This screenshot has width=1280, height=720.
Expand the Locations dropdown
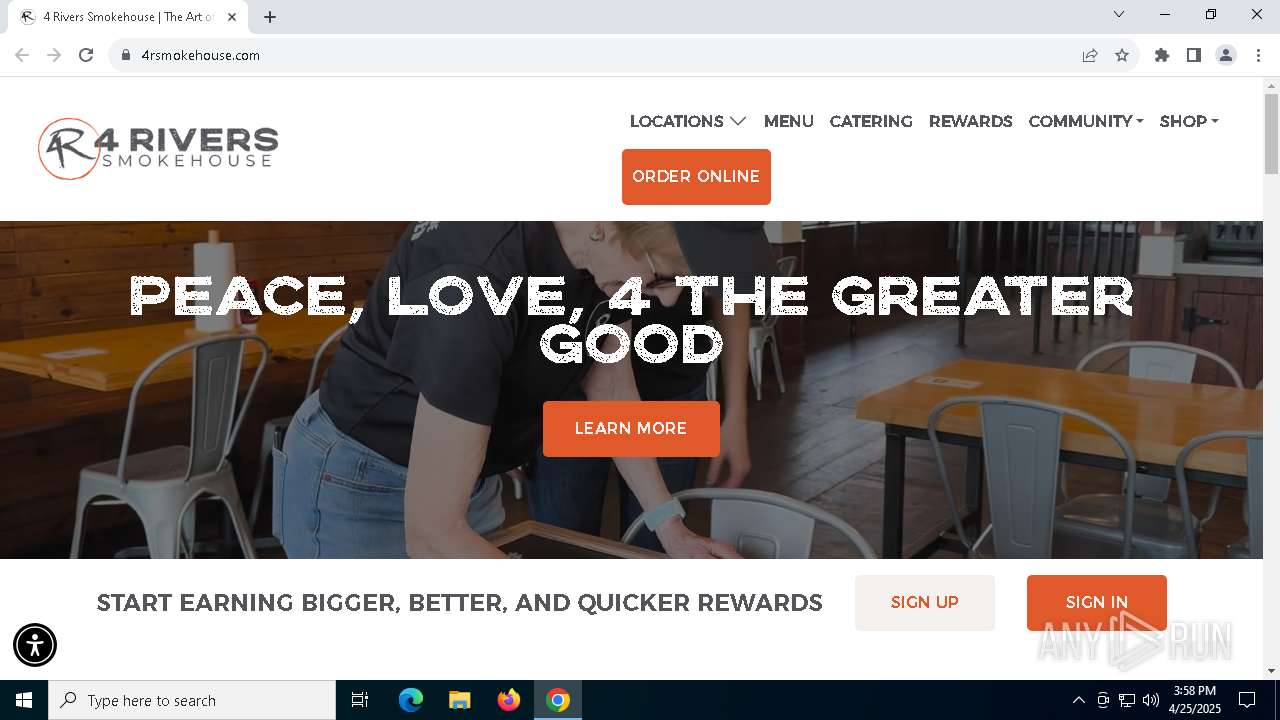tap(688, 121)
